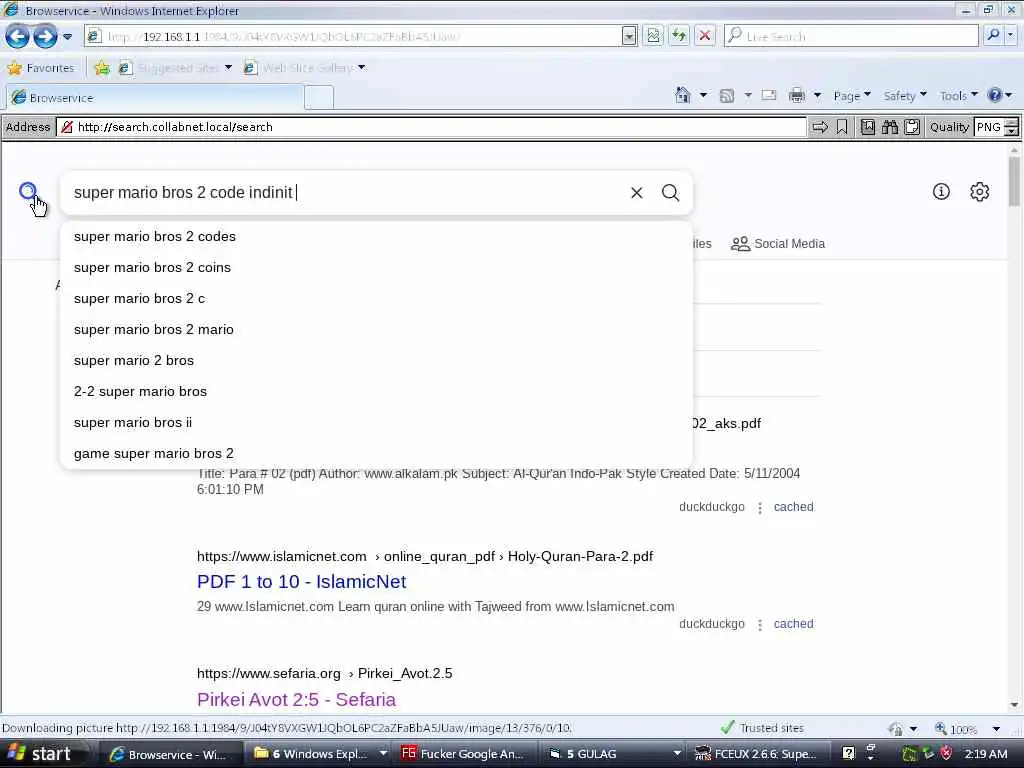Click the Browservice icon left of binoculars

867,127
